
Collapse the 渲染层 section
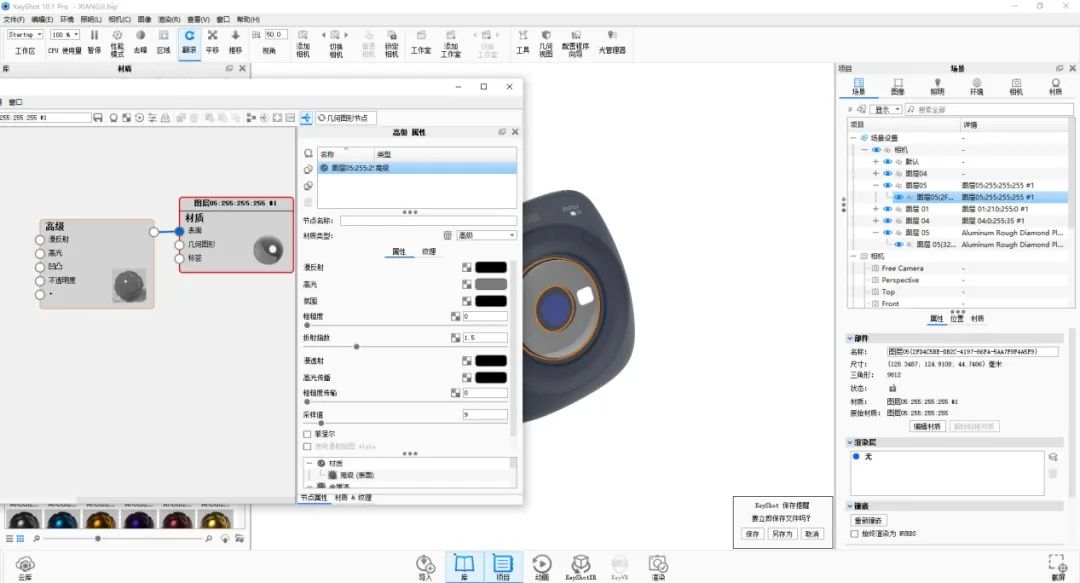(x=851, y=442)
